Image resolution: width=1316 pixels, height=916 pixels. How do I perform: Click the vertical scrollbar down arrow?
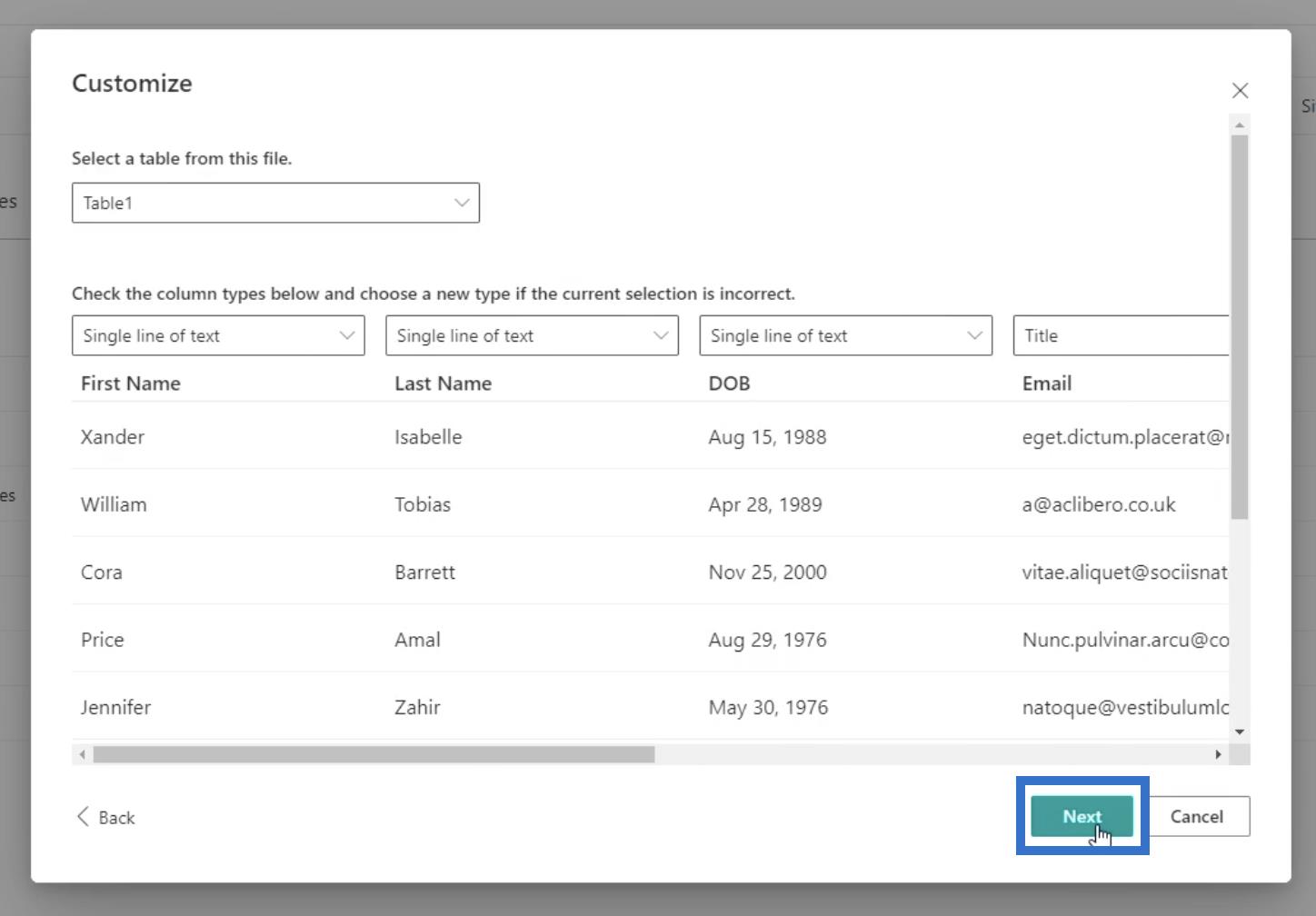coord(1239,732)
